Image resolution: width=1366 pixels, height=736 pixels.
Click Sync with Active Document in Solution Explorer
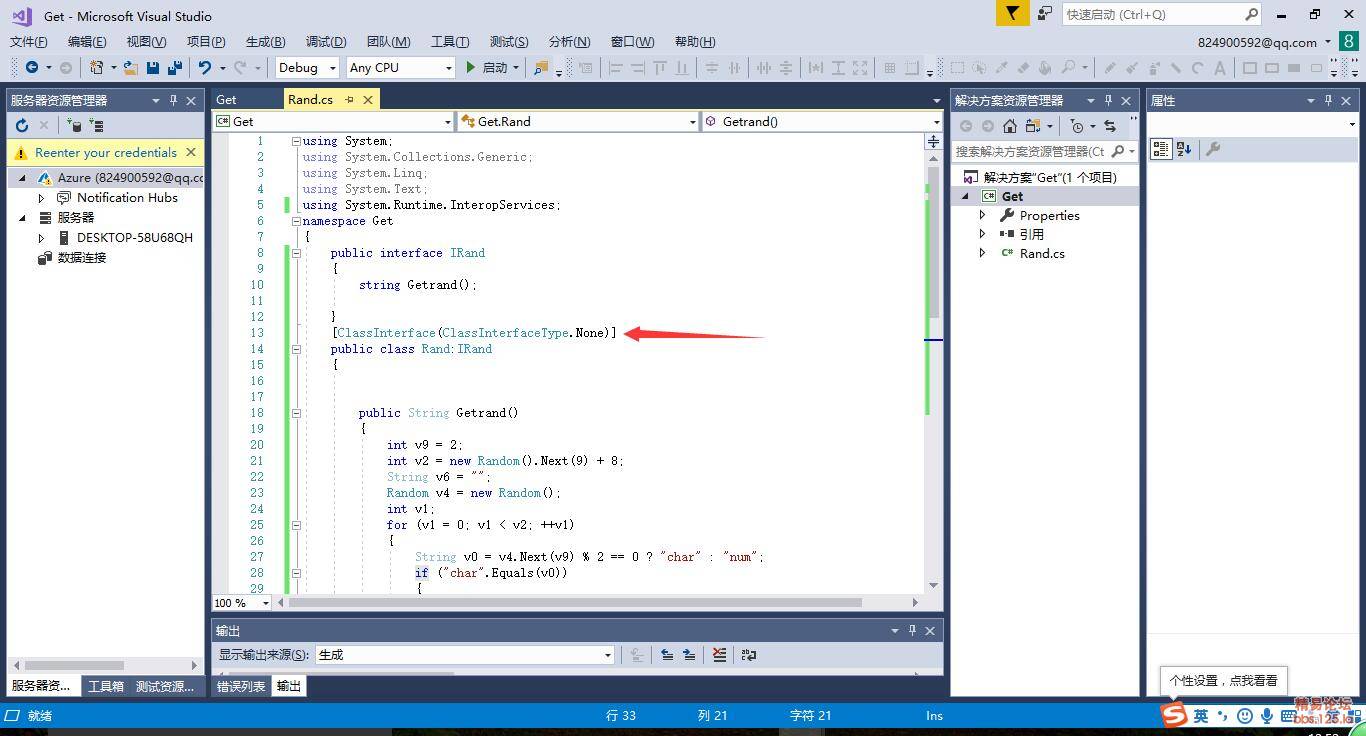click(1110, 126)
